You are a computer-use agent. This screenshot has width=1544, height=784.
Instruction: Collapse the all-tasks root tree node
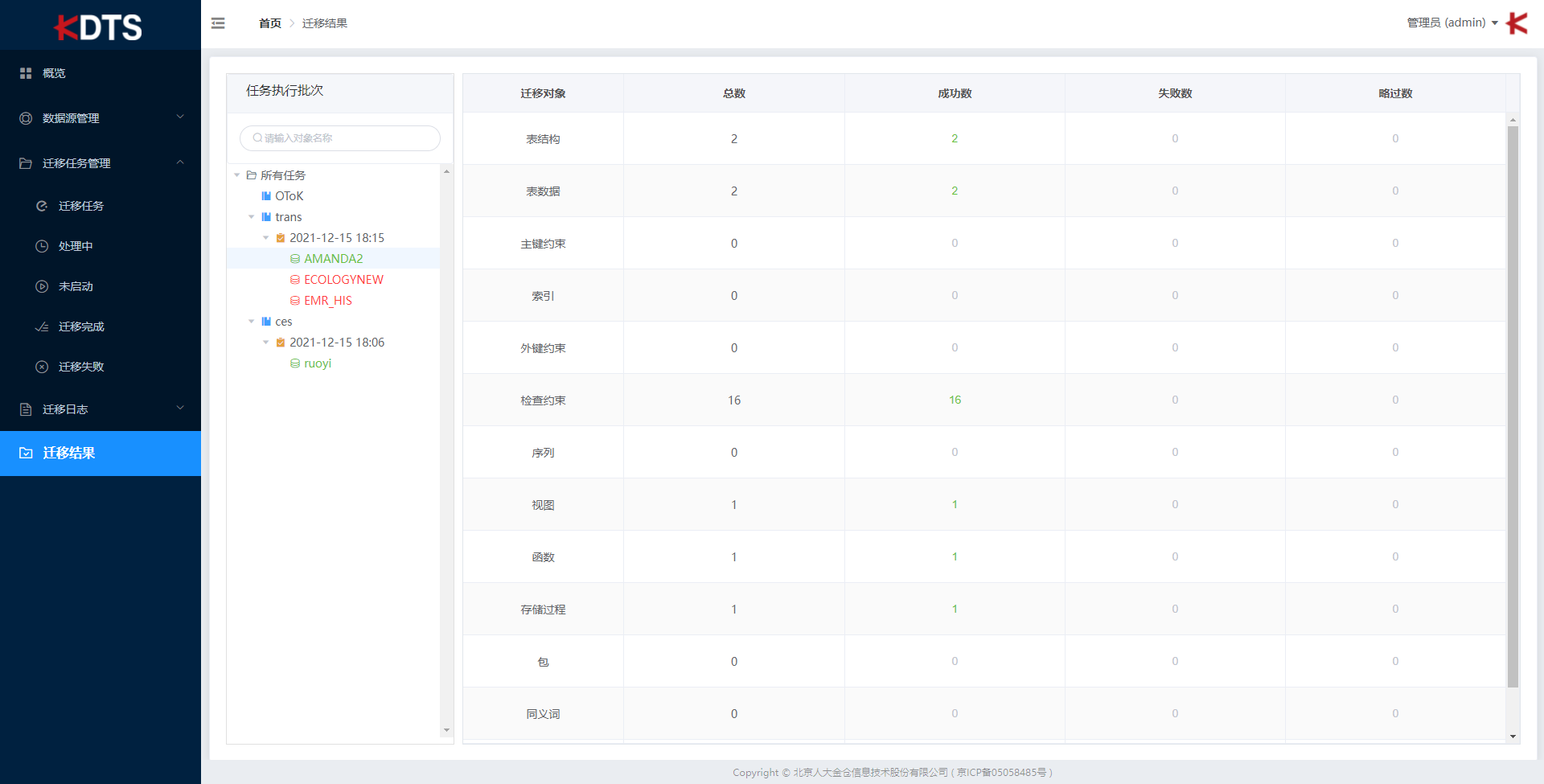(x=237, y=175)
